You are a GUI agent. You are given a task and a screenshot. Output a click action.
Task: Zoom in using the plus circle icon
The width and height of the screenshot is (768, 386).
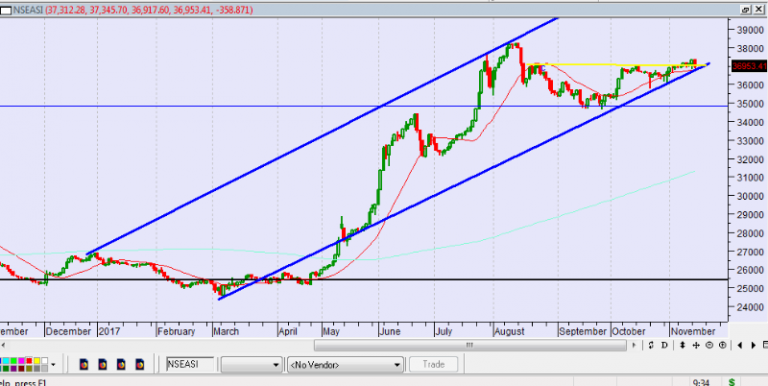[722, 345]
